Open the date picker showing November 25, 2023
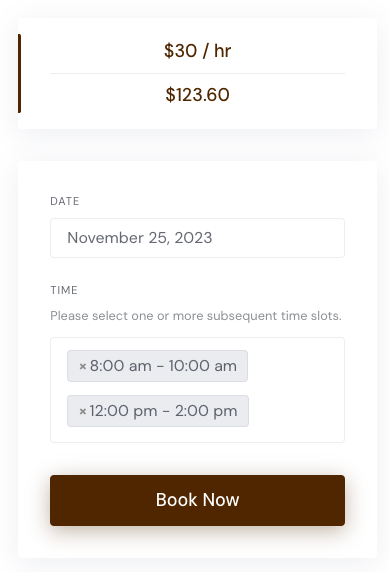The height and width of the screenshot is (572, 389). click(197, 238)
